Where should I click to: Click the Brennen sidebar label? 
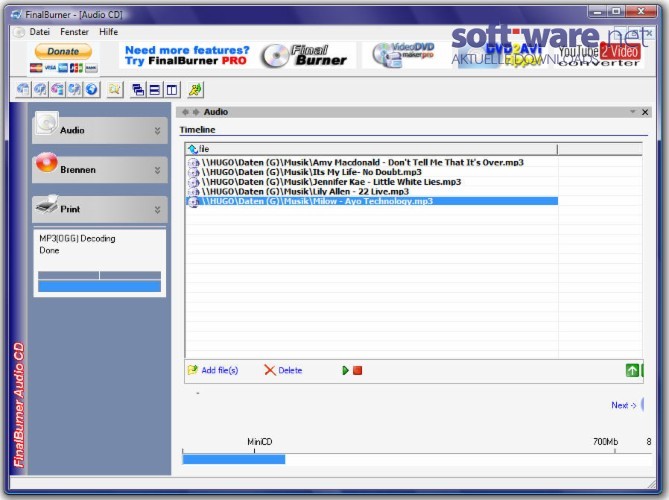[78, 170]
